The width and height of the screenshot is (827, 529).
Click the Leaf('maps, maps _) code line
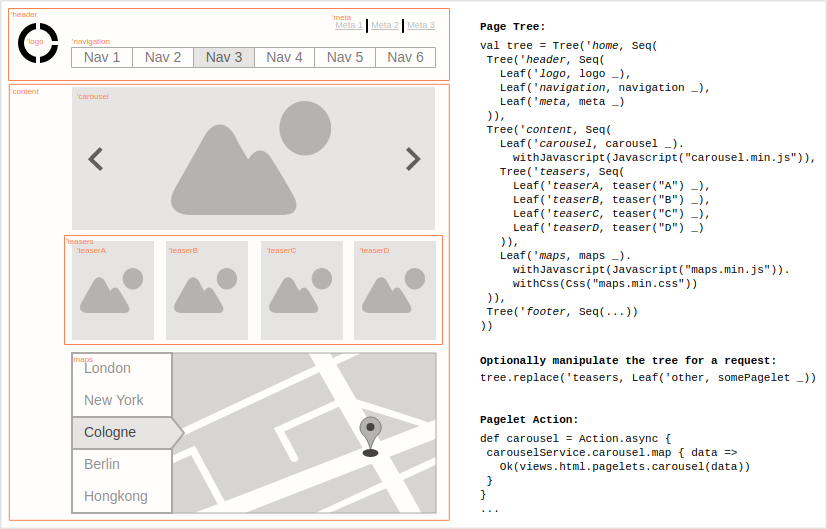(x=565, y=256)
